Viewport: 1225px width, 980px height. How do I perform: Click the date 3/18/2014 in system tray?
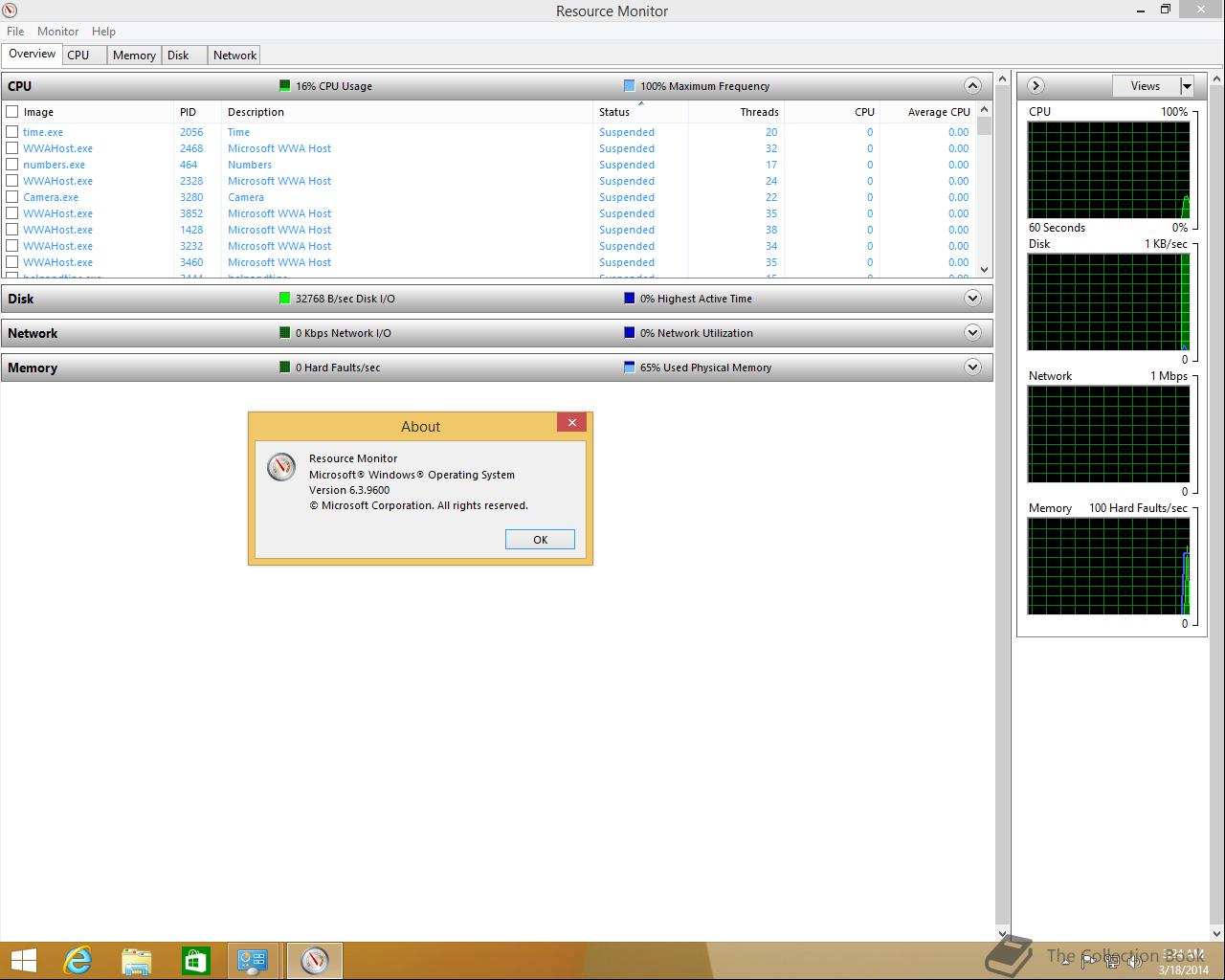click(x=1183, y=969)
